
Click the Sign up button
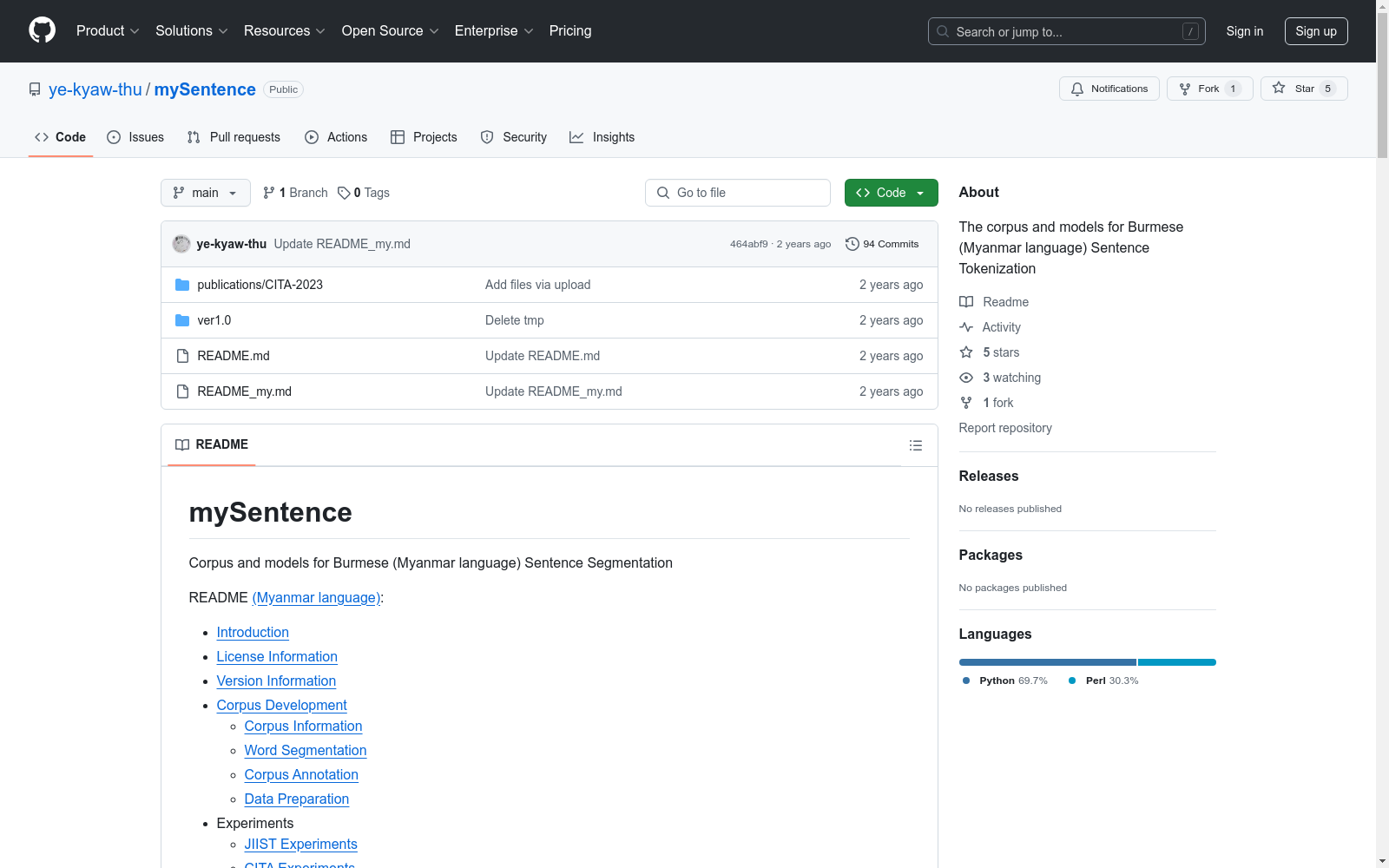(1316, 31)
